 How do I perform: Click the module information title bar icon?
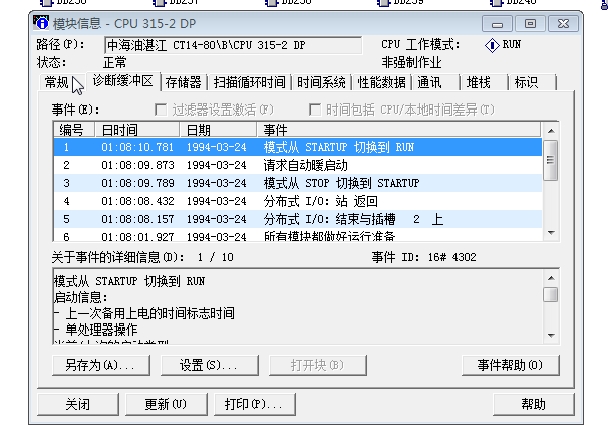41,22
